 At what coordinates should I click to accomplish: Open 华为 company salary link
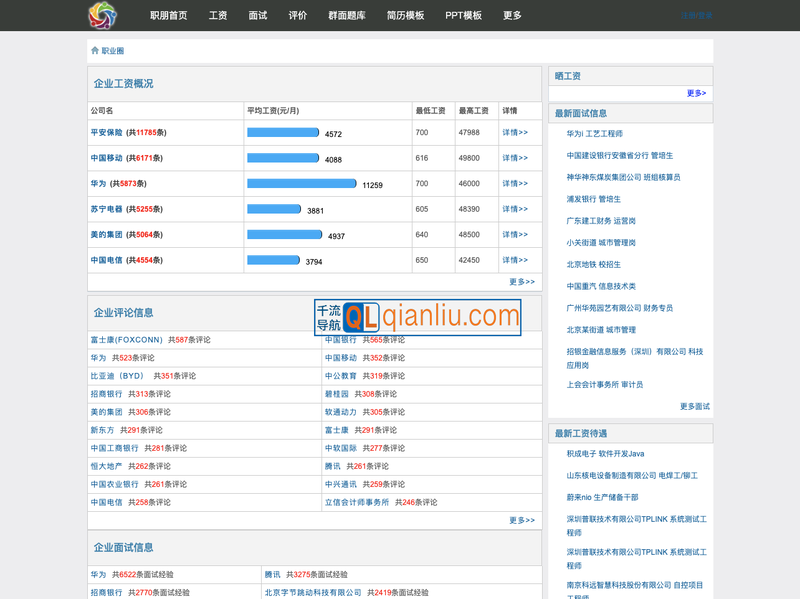click(98, 184)
